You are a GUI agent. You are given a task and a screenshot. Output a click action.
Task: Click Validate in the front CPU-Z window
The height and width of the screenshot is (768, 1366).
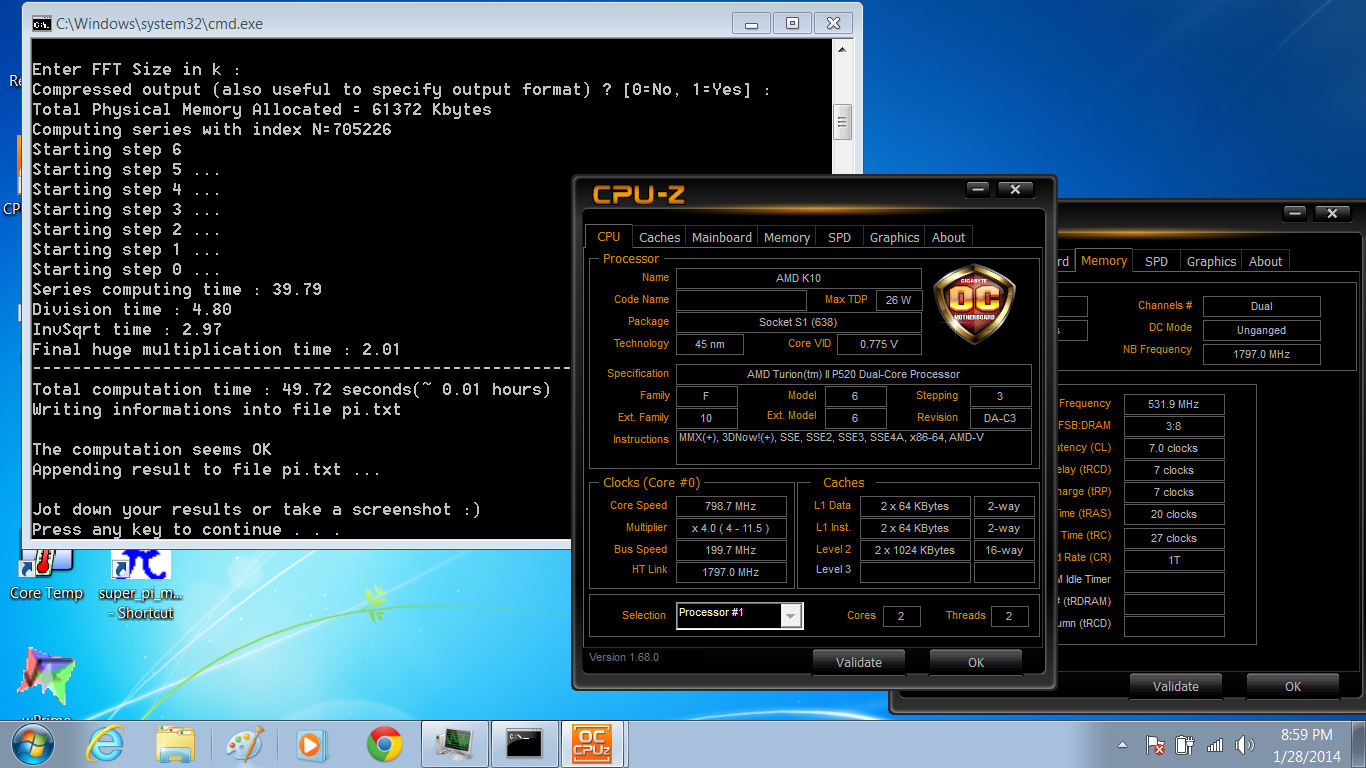(x=859, y=662)
